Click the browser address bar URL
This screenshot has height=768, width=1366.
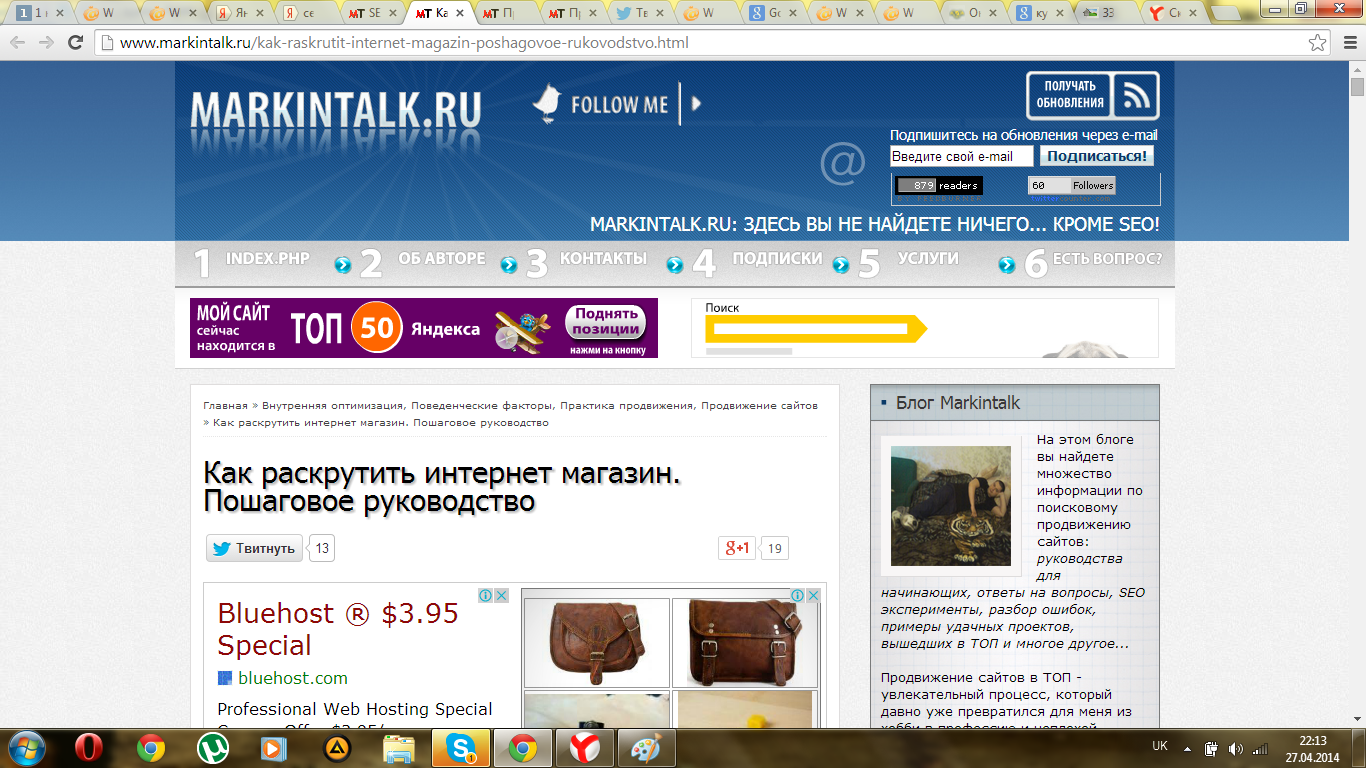pos(404,43)
